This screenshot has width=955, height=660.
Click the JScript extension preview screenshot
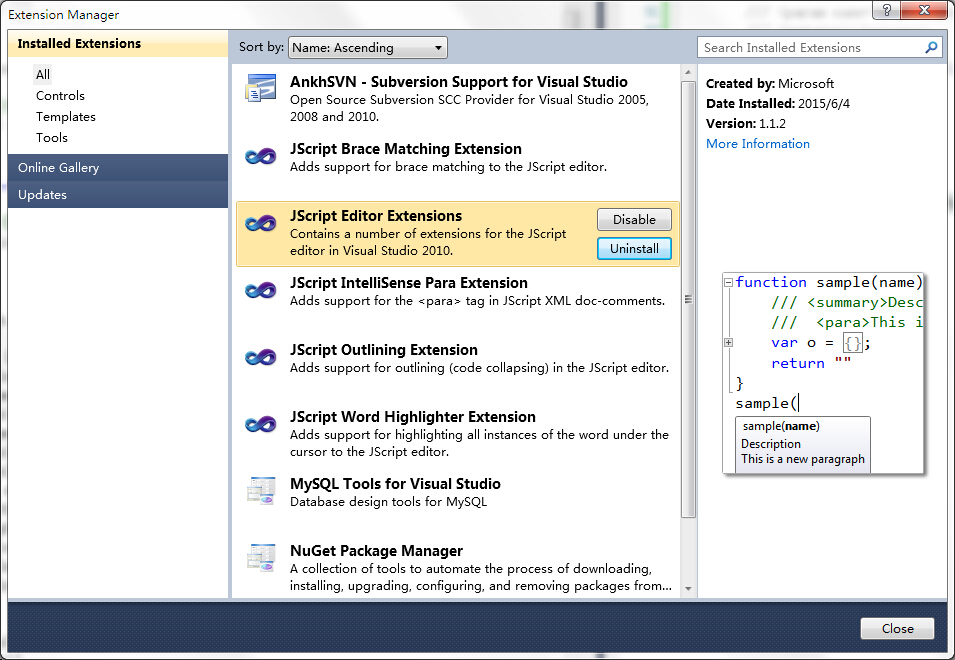[x=823, y=373]
